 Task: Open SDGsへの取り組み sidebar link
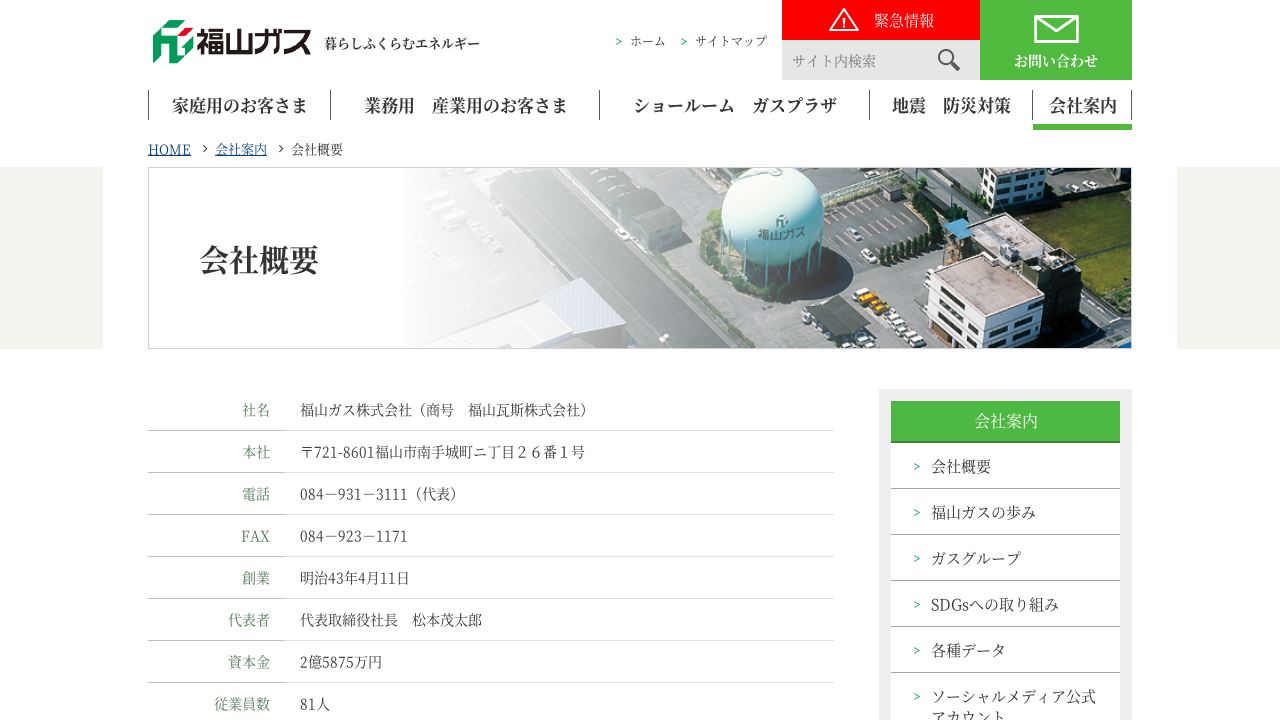994,604
